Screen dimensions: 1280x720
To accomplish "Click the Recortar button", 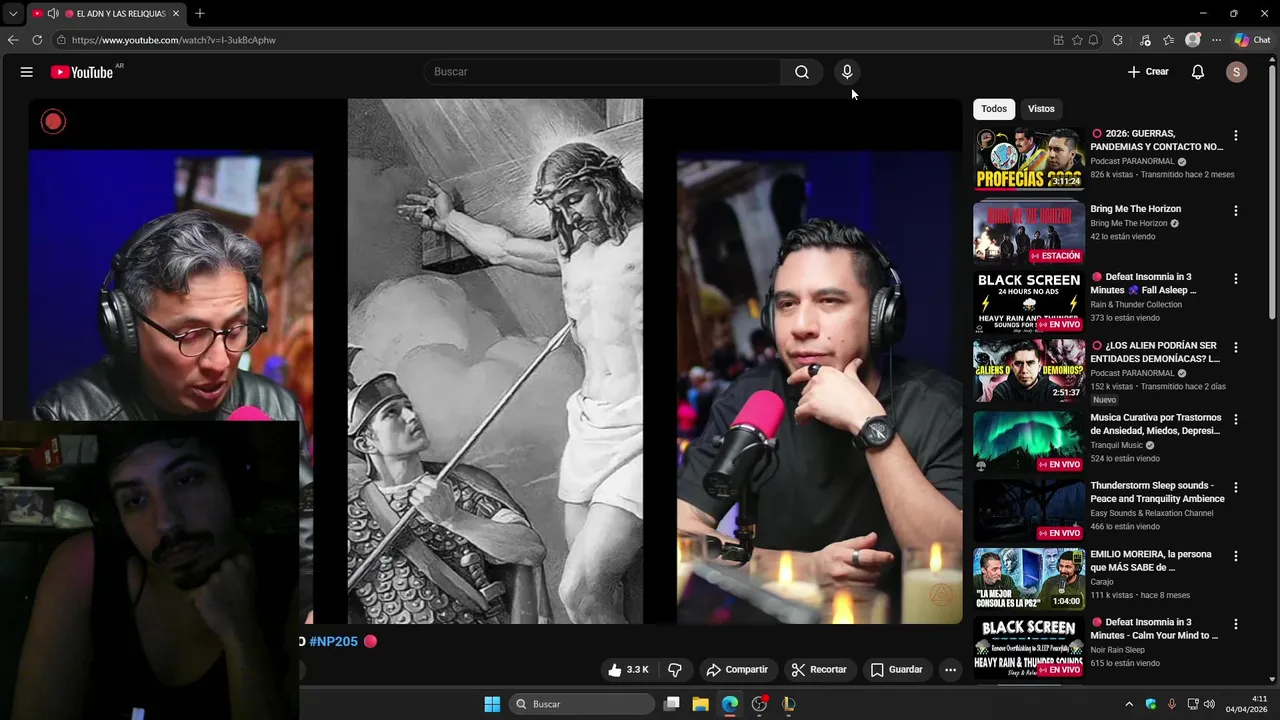I will (x=819, y=670).
